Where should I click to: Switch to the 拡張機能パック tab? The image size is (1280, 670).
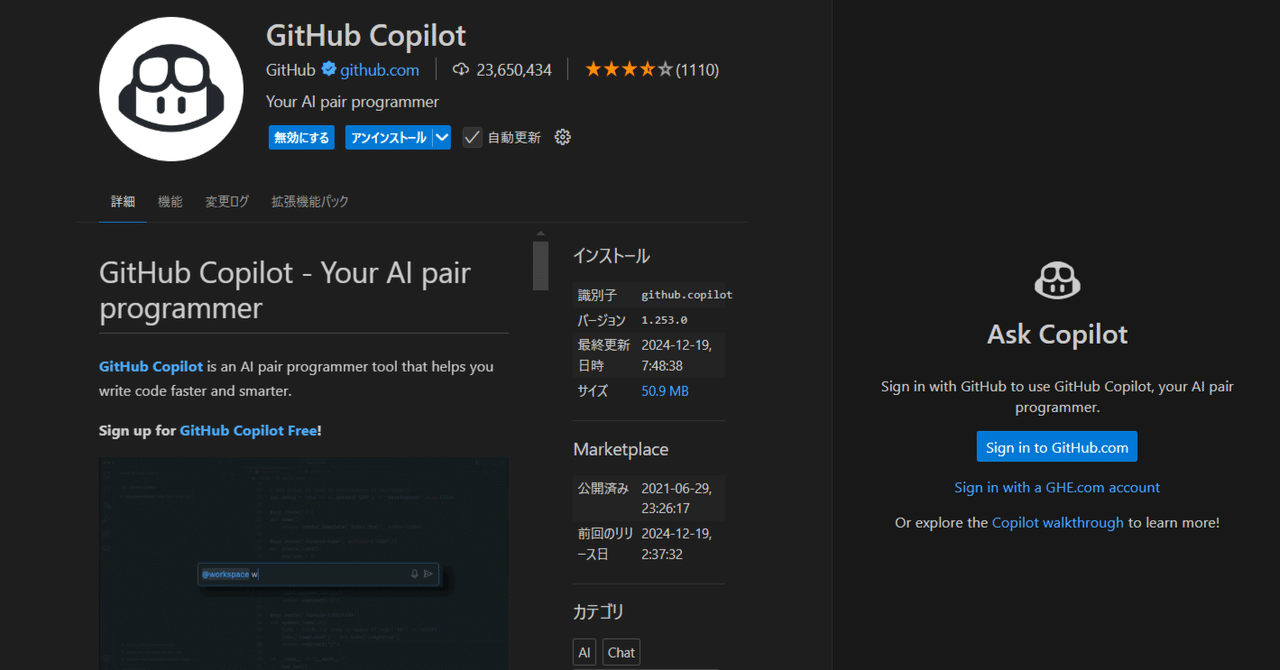pyautogui.click(x=307, y=201)
